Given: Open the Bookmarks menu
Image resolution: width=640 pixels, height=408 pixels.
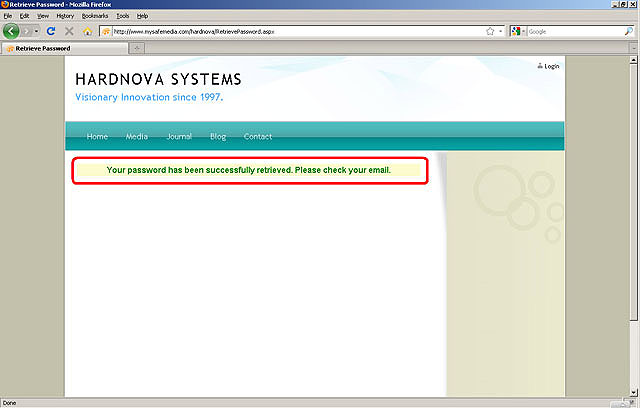Looking at the screenshot, I should pyautogui.click(x=95, y=16).
